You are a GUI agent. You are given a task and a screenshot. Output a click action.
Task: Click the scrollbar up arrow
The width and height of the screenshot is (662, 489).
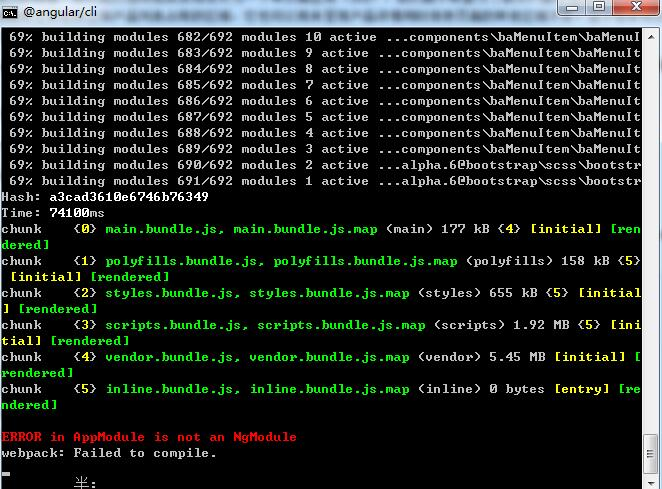(x=651, y=37)
